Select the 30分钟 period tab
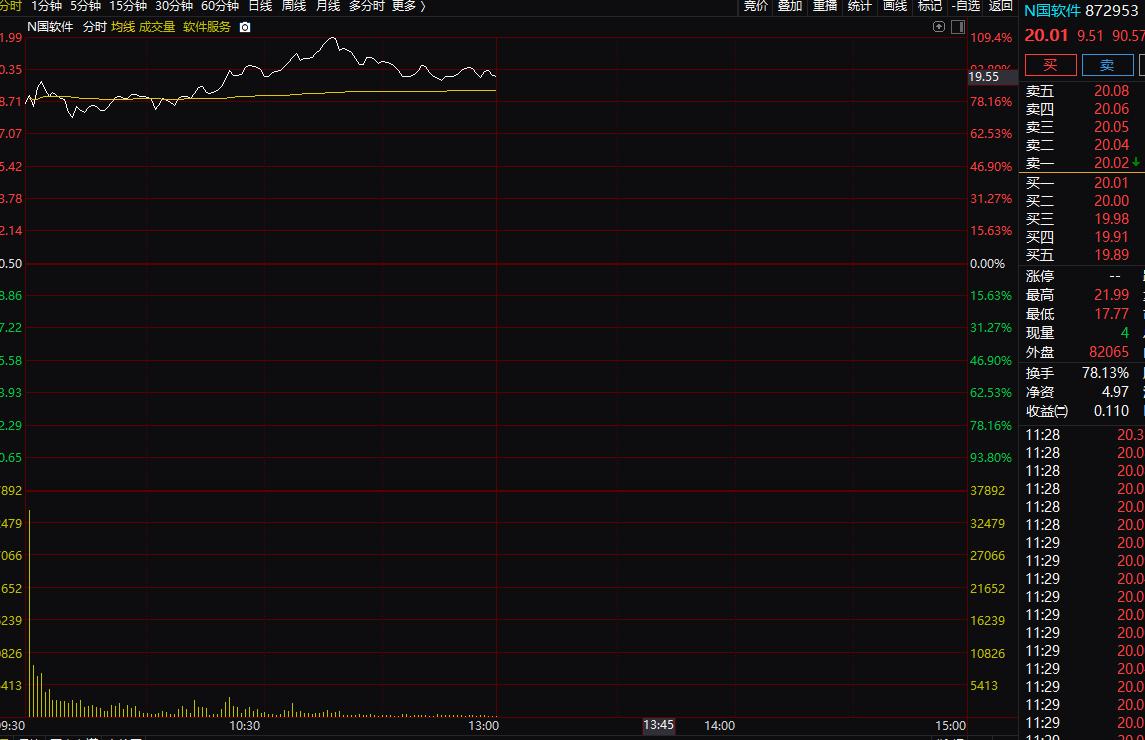The image size is (1145, 740). click(174, 6)
